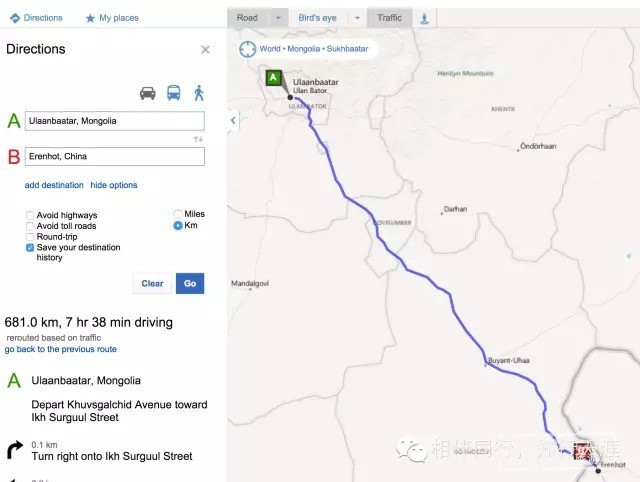This screenshot has height=482, width=640.
Task: Click the green A start marker on map
Action: 273,78
